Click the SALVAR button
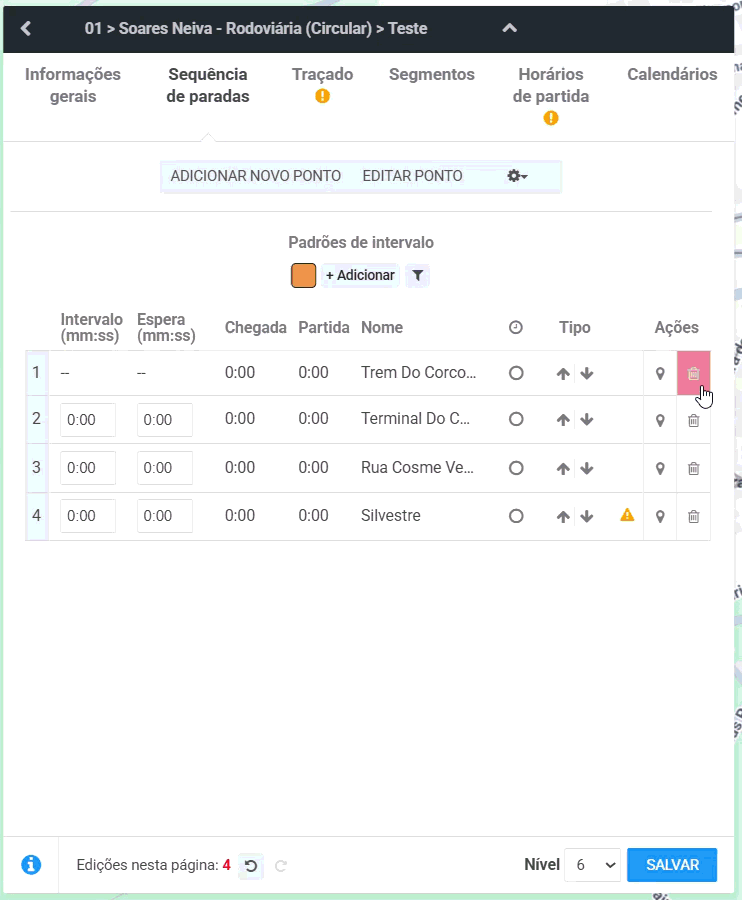This screenshot has height=900, width=742. [672, 865]
